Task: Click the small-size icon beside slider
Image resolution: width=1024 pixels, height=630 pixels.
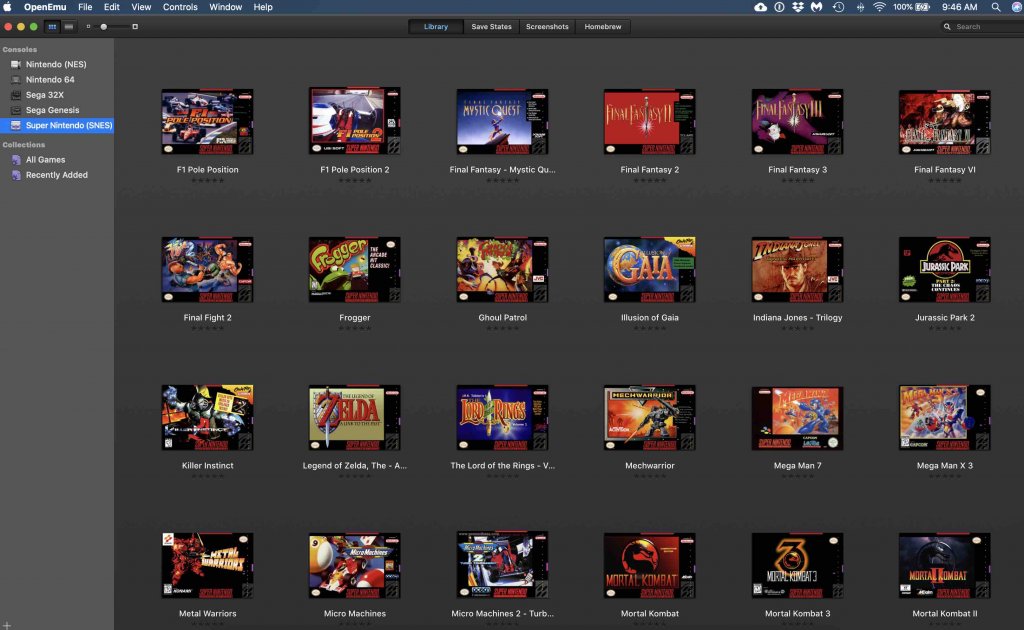Action: (88, 27)
